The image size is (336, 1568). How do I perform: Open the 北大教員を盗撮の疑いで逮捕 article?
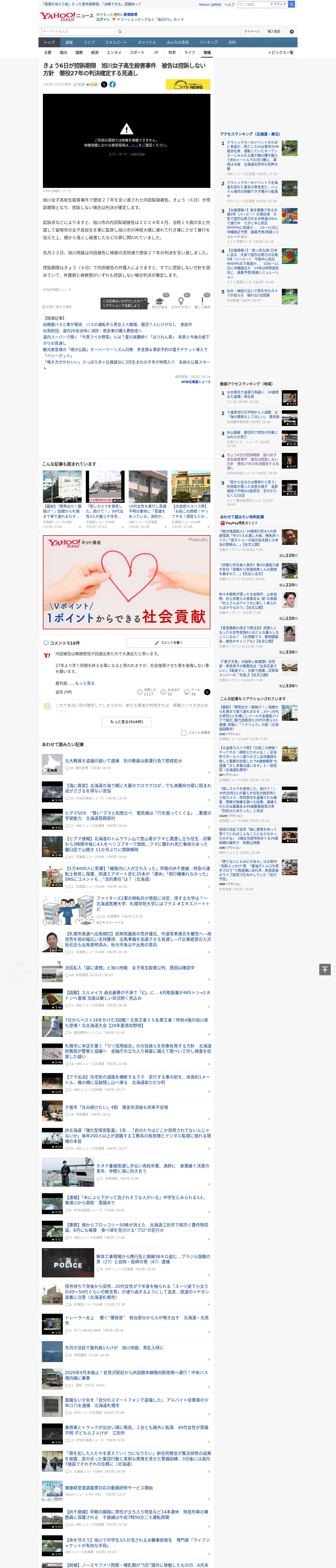point(123,761)
